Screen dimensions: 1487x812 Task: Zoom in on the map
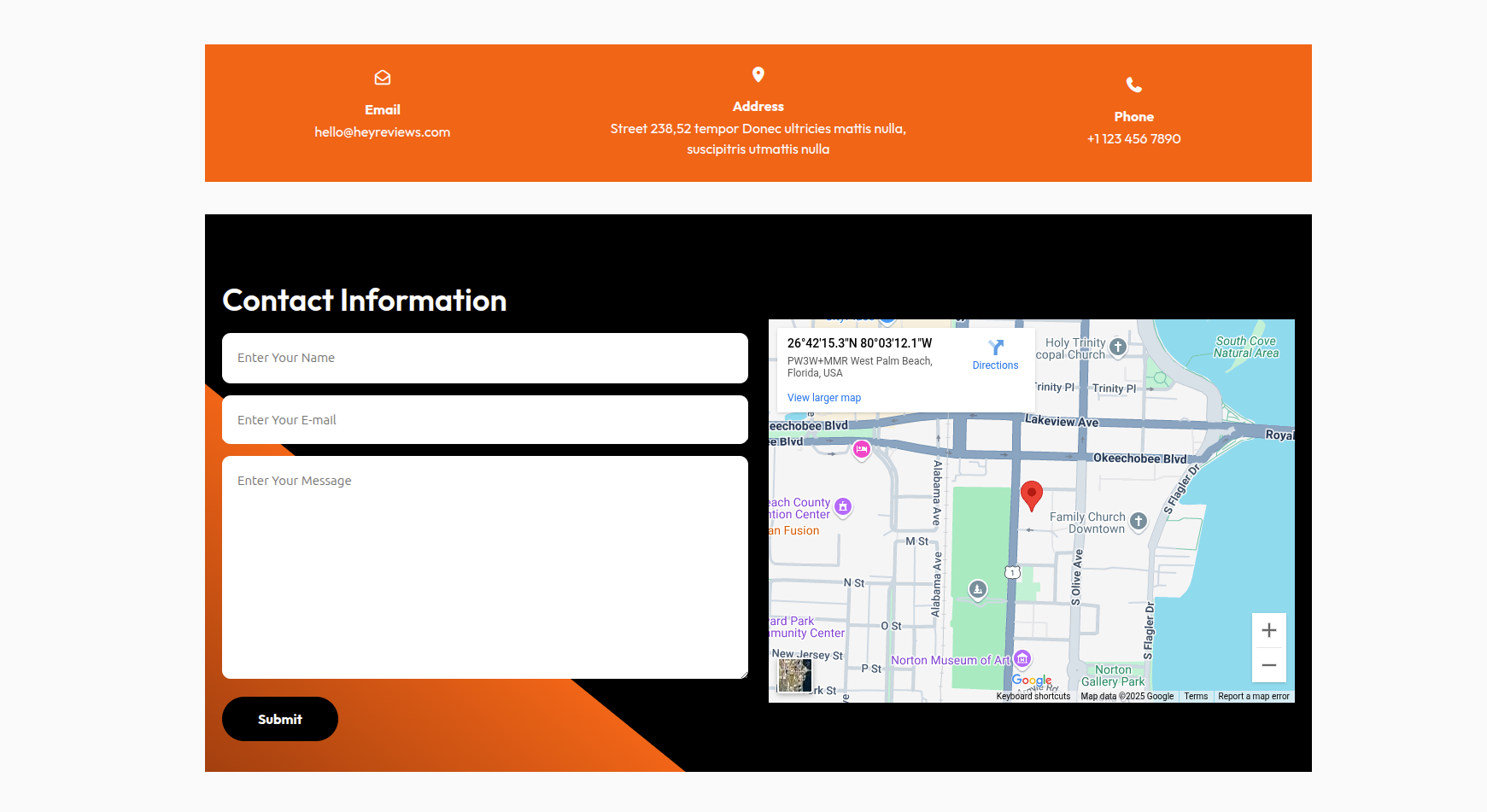pos(1268,630)
